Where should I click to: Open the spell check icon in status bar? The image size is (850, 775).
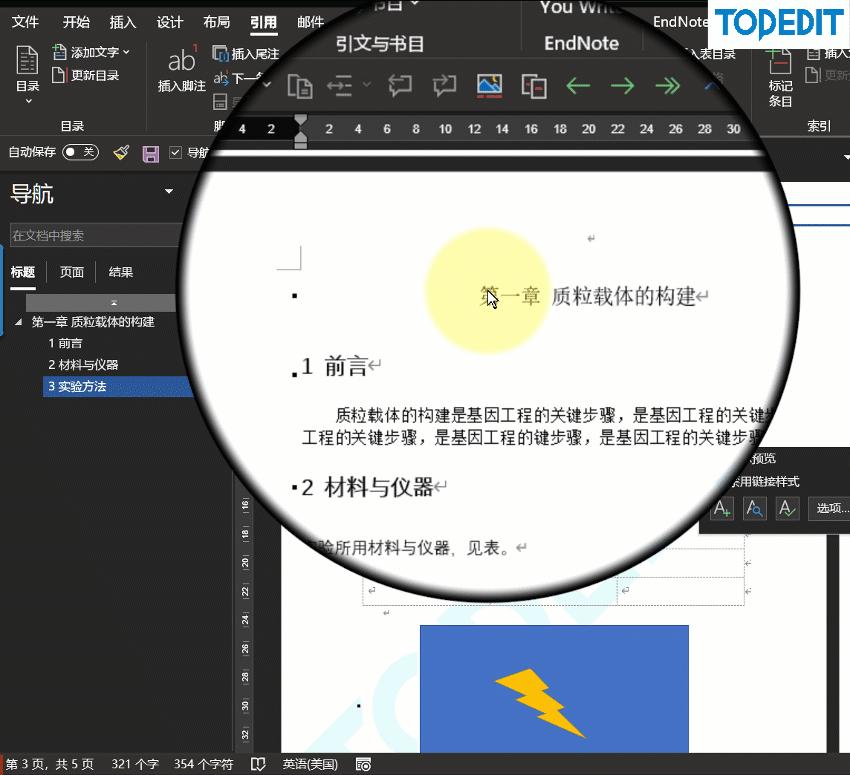pos(258,763)
